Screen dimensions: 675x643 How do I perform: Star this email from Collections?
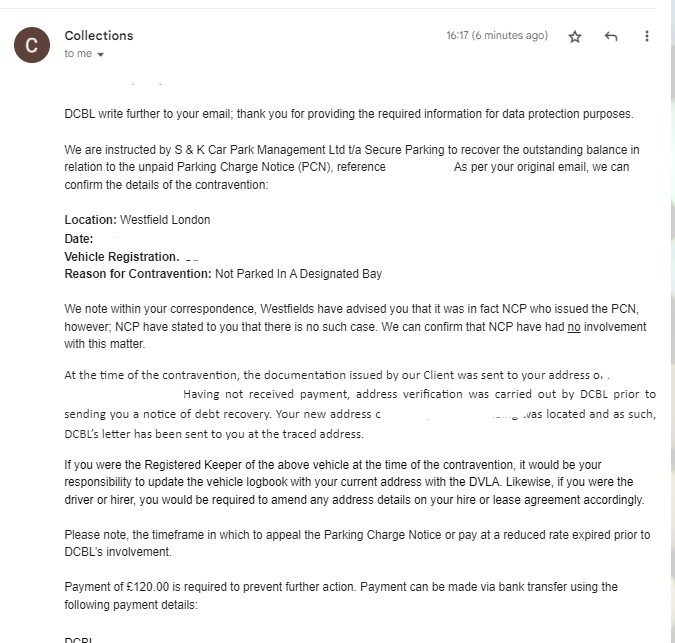pos(575,36)
